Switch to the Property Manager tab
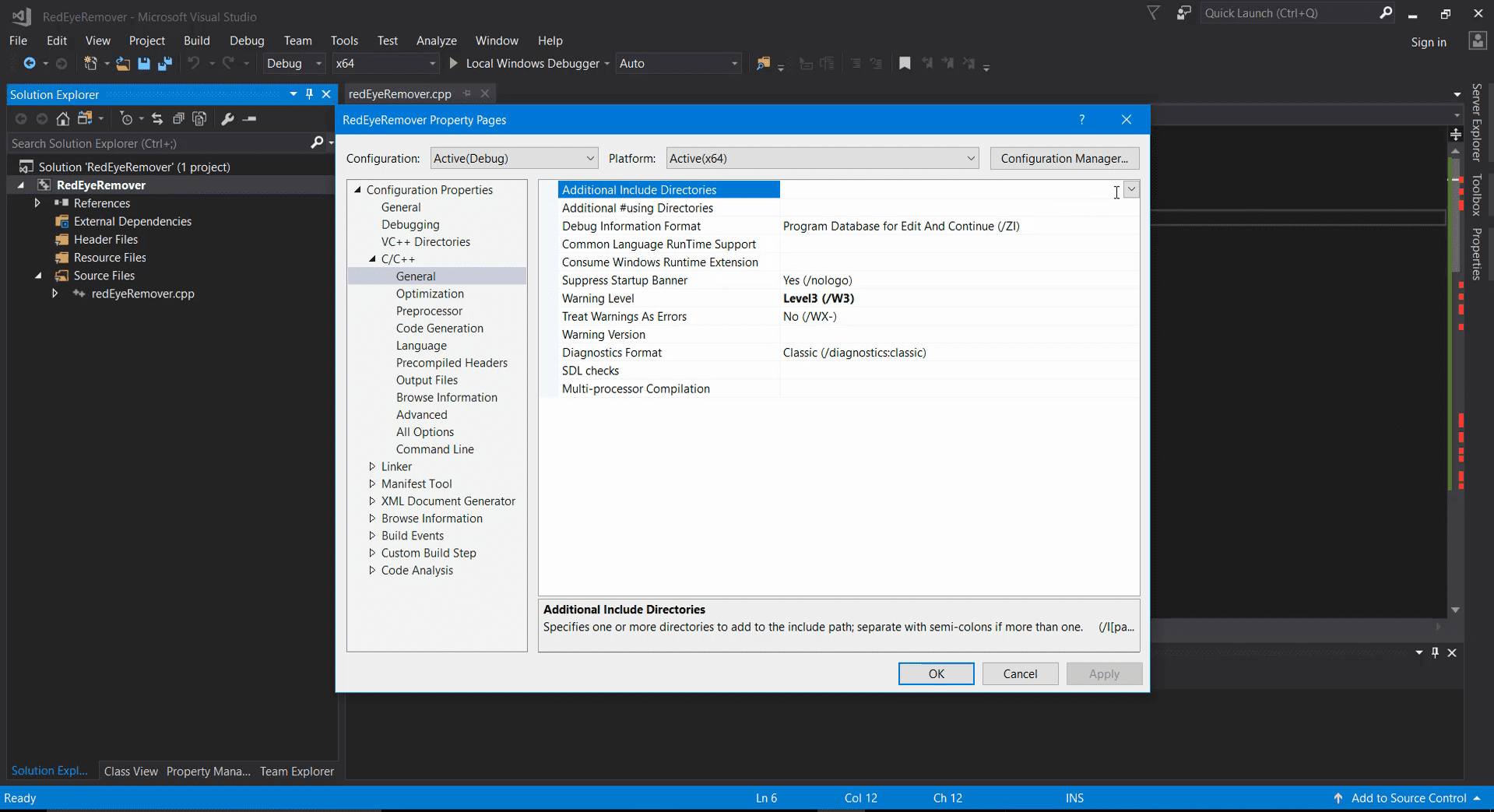 (208, 771)
